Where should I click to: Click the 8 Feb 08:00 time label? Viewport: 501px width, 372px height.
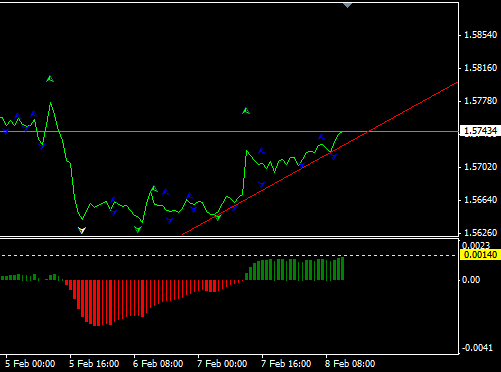(x=350, y=363)
